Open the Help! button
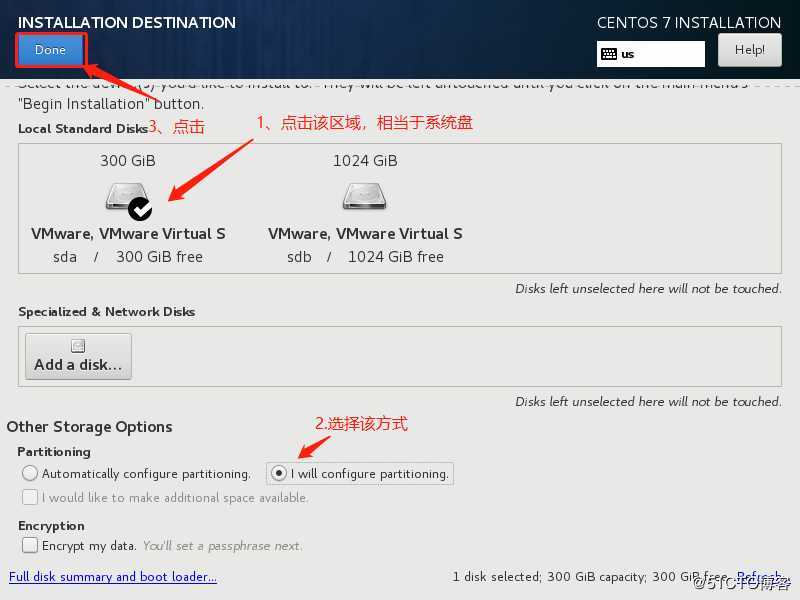800x600 pixels. coord(749,50)
